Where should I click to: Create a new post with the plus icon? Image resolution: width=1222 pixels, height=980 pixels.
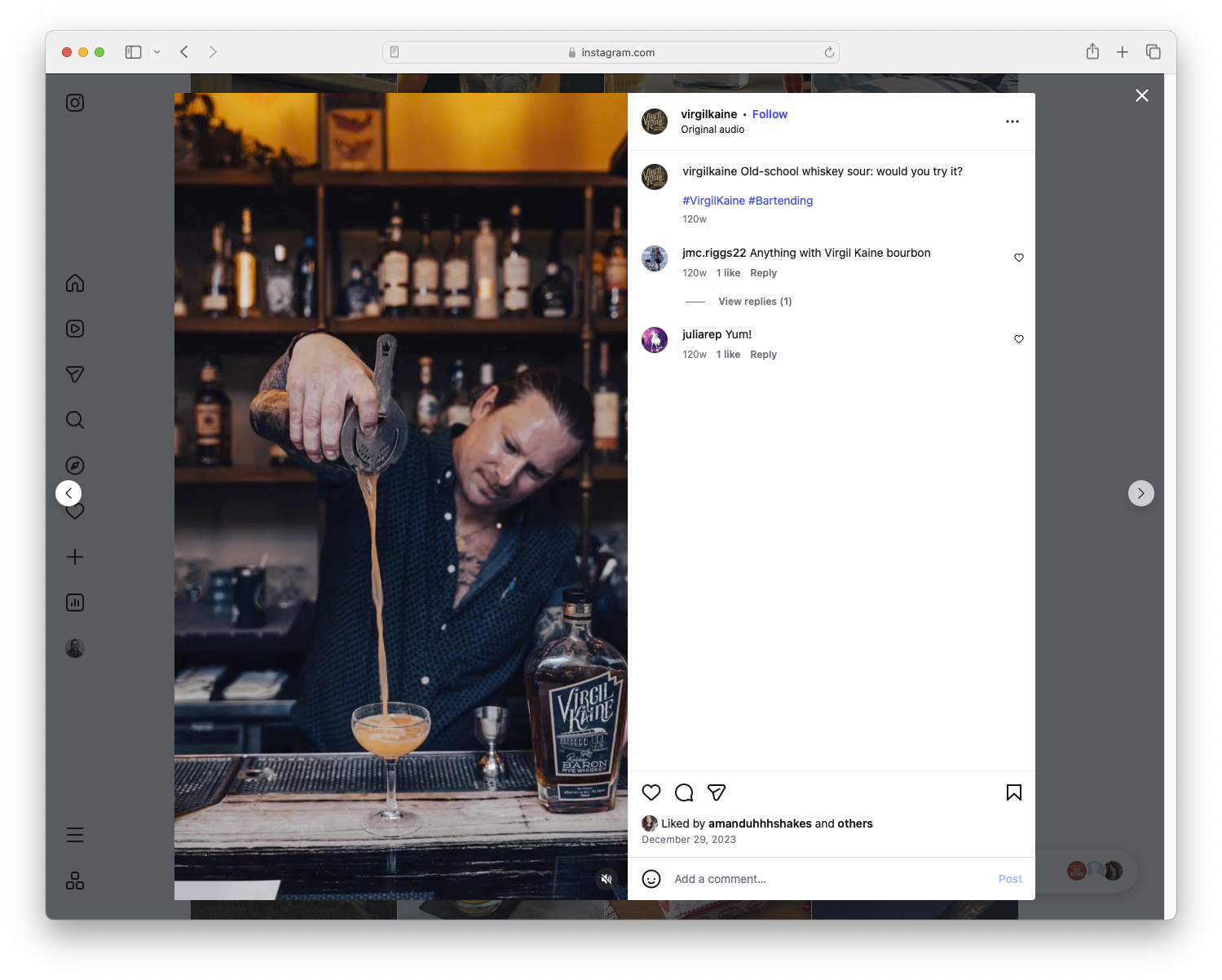click(74, 557)
